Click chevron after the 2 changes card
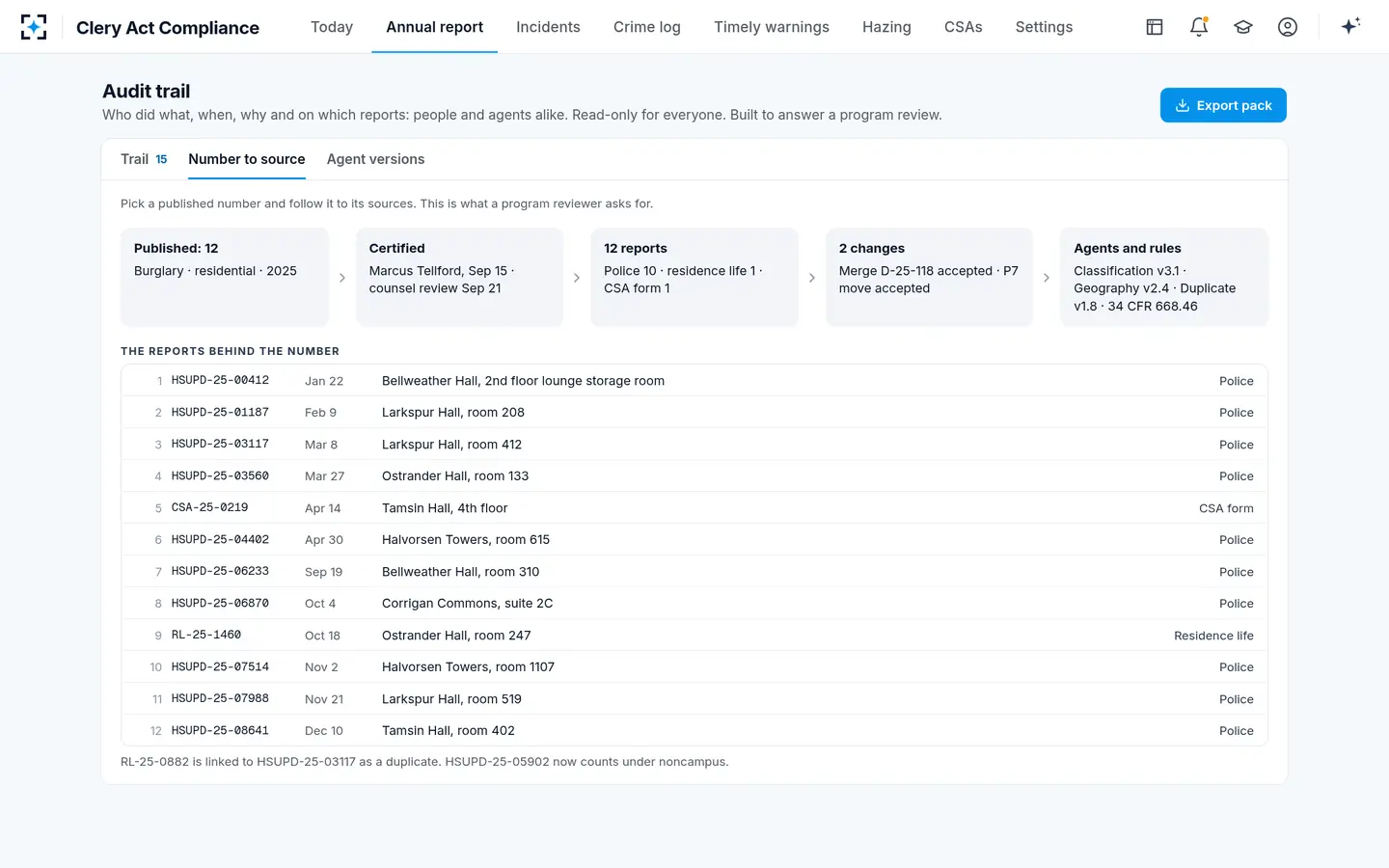 [x=1047, y=278]
